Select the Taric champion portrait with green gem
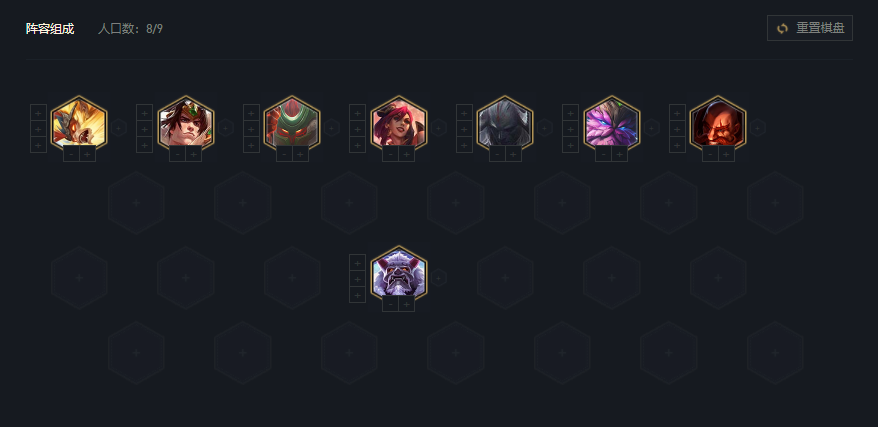The height and width of the screenshot is (427, 878). [x=185, y=124]
